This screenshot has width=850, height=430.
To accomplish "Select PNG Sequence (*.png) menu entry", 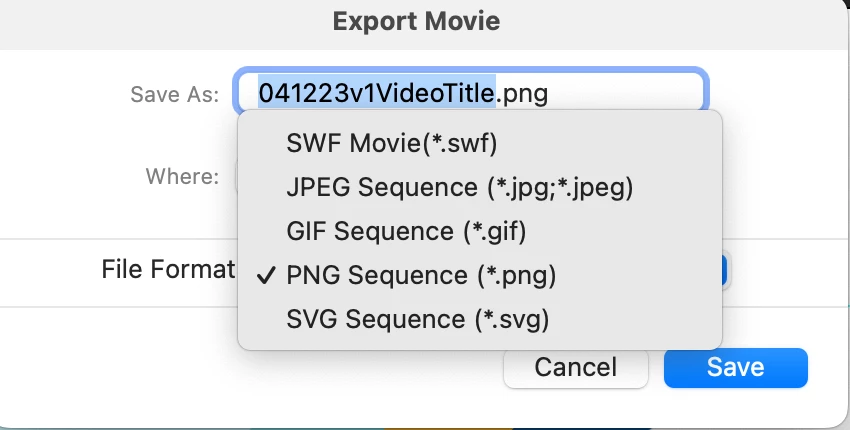I will [420, 275].
